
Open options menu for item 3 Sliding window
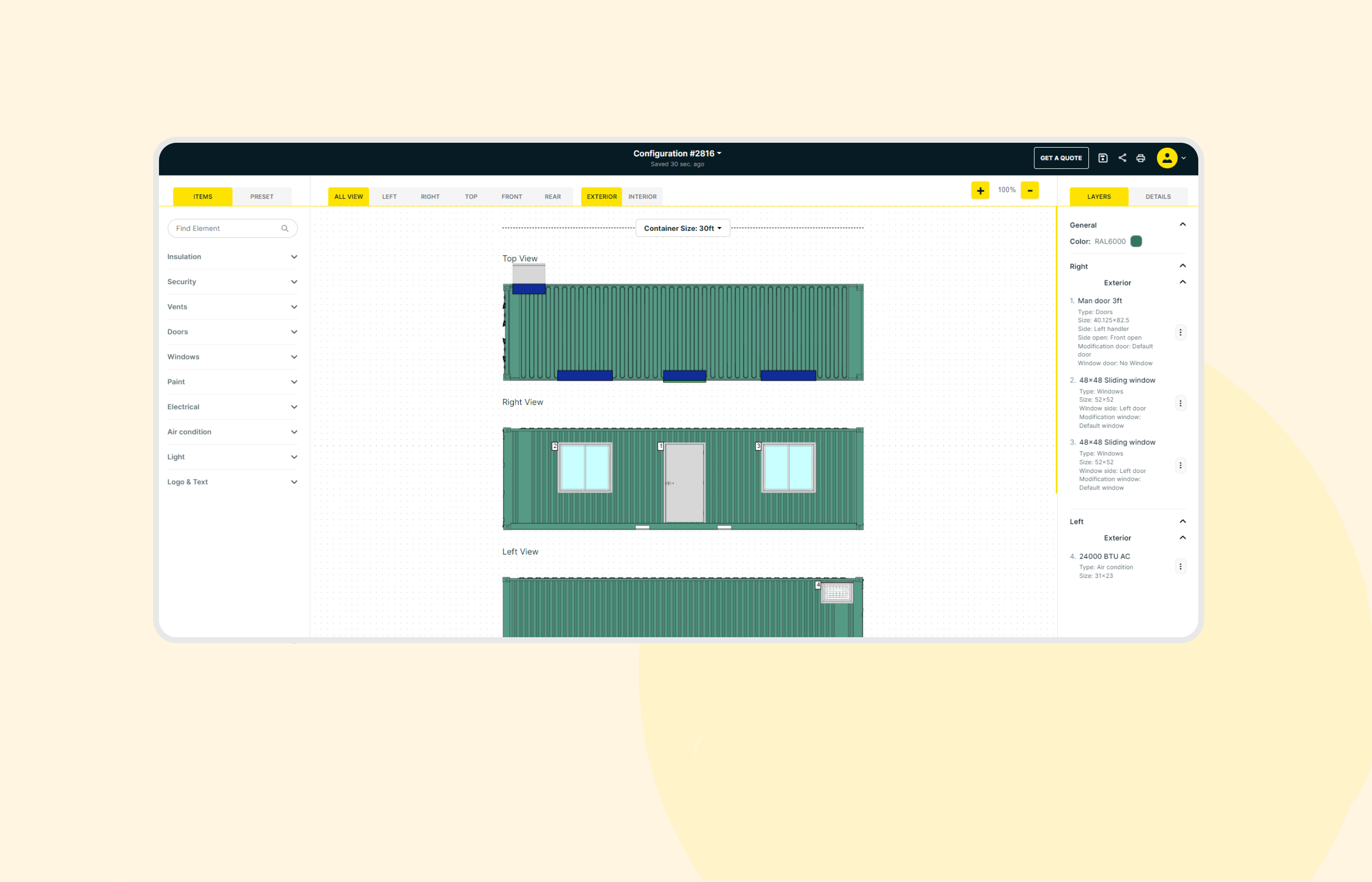1180,465
